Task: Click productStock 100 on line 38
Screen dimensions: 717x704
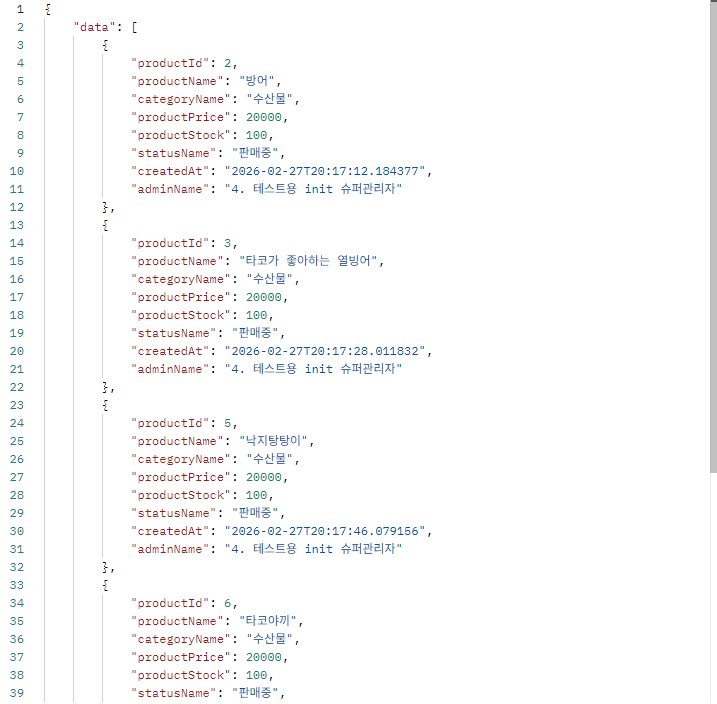Action: pyautogui.click(x=257, y=675)
